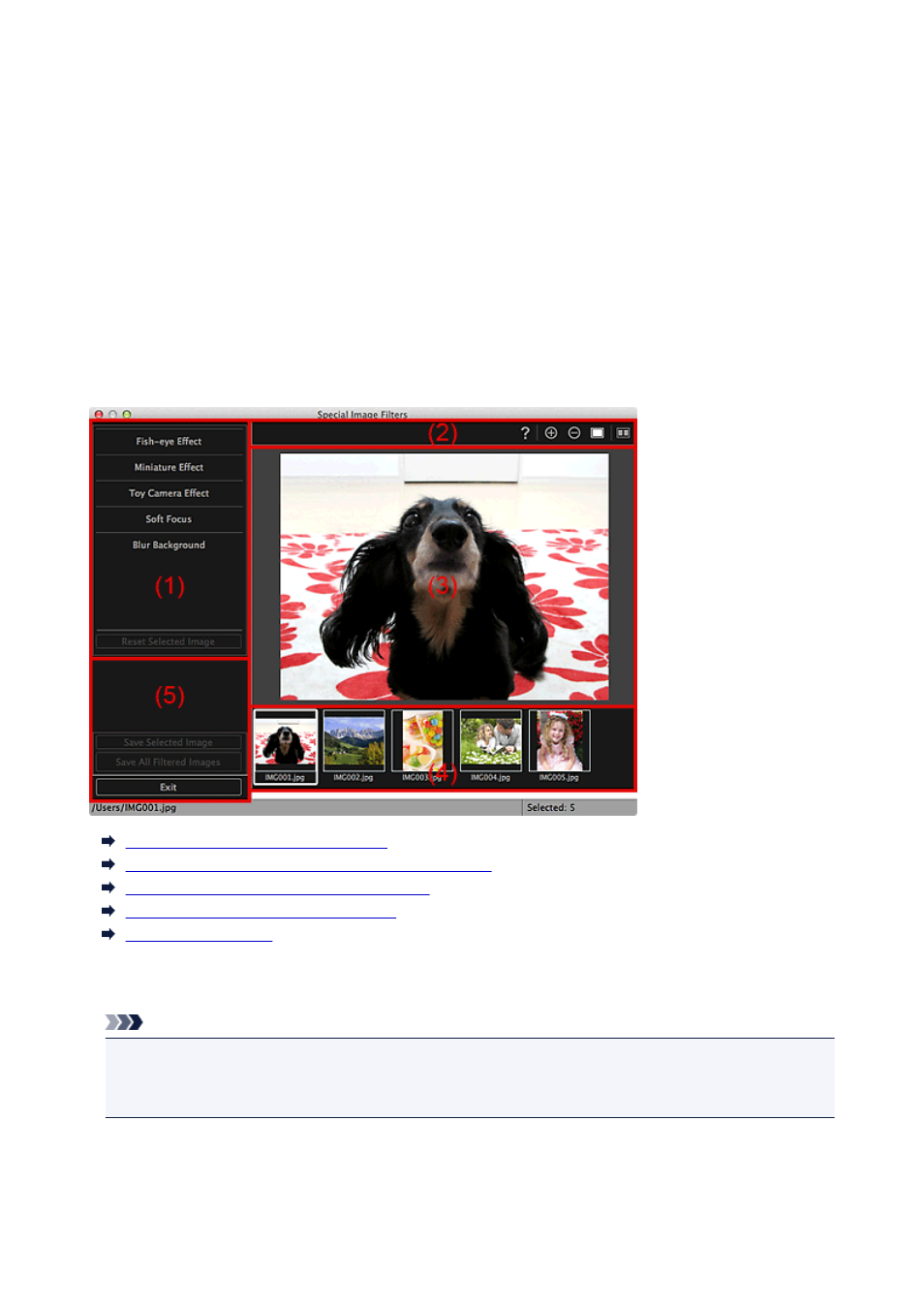Apply the Miniature Effect filter
The height and width of the screenshot is (1308, 924).
[x=169, y=468]
